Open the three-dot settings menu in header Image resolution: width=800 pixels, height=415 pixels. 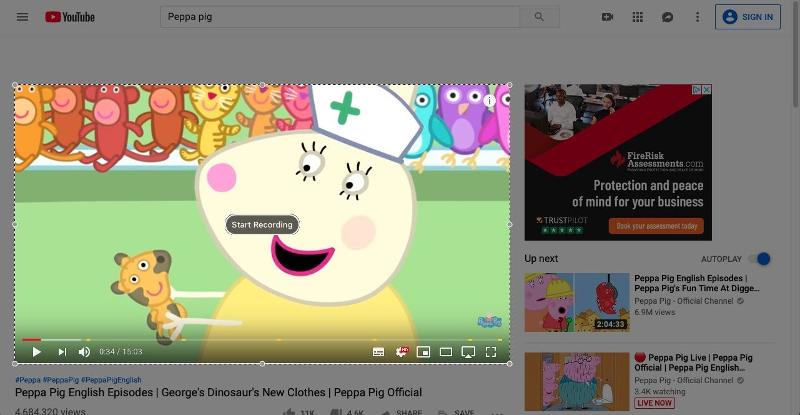point(697,17)
